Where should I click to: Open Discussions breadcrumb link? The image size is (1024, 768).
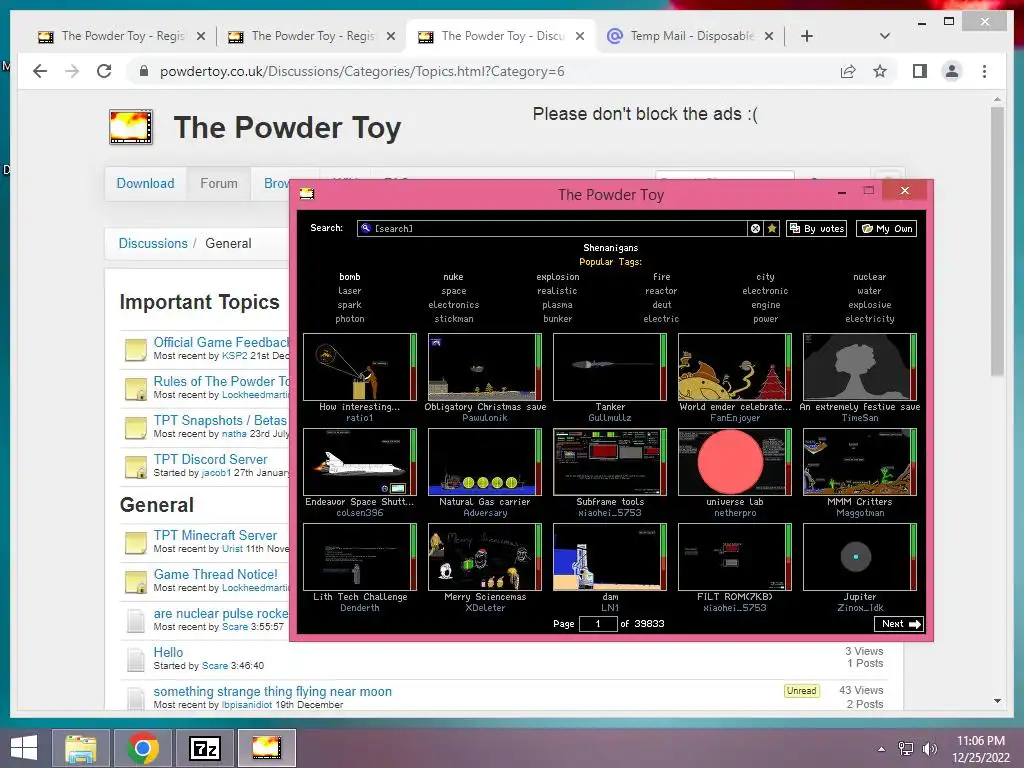(x=153, y=243)
